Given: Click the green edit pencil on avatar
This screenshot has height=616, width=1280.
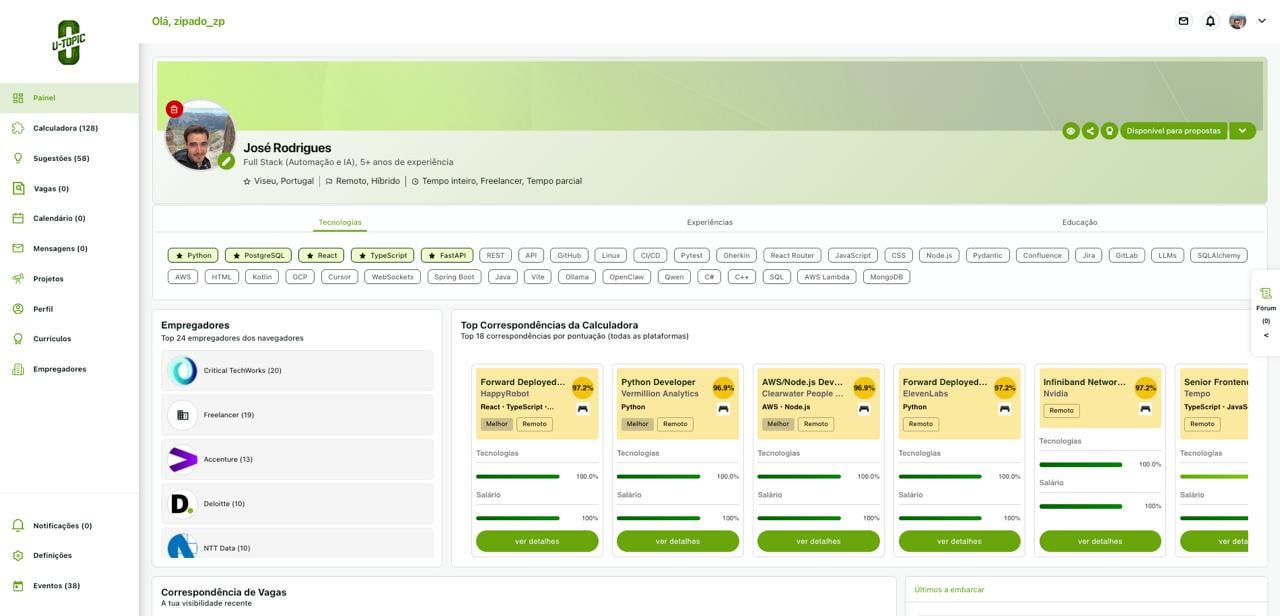Looking at the screenshot, I should click(x=227, y=161).
